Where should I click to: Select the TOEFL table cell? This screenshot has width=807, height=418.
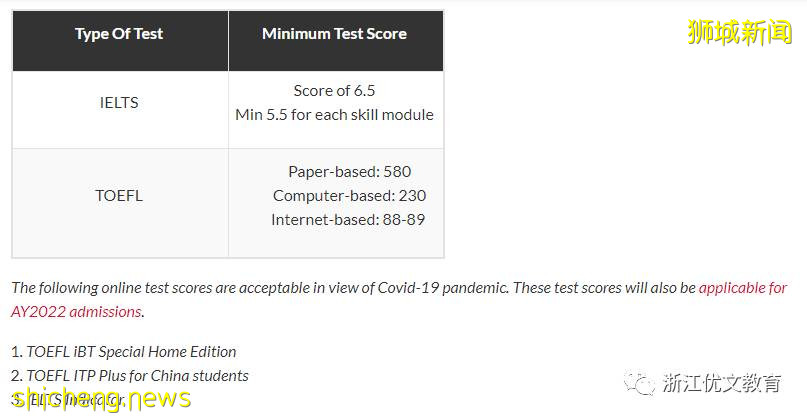pyautogui.click(x=119, y=195)
